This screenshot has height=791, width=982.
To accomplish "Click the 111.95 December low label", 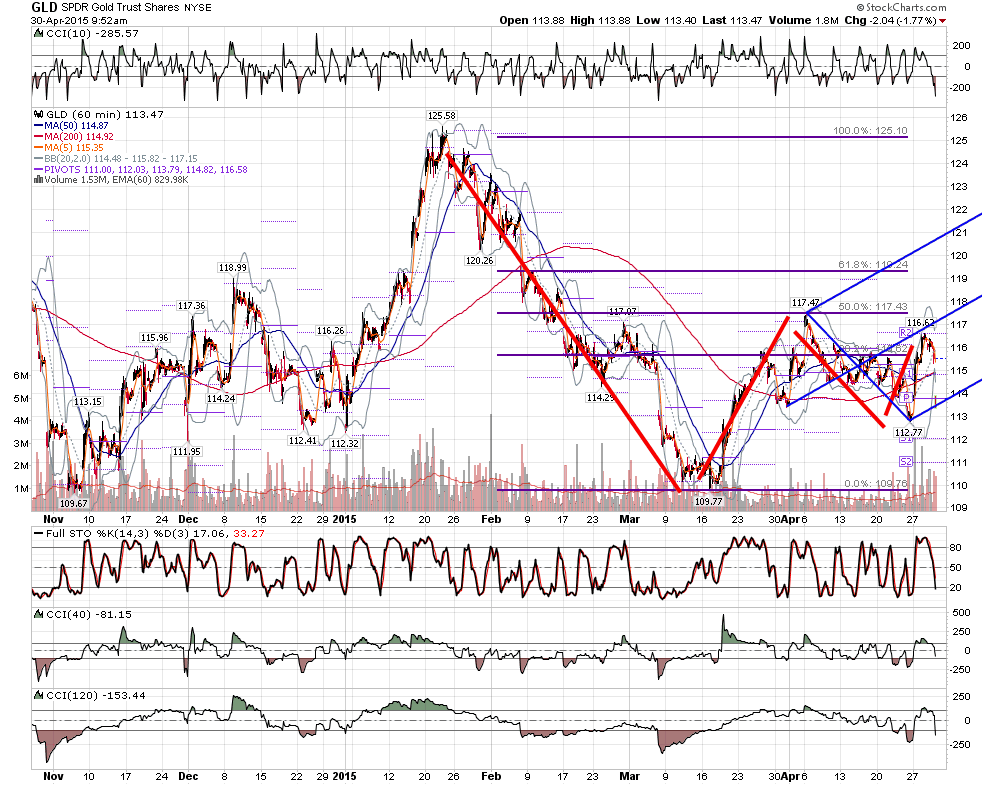I will (x=187, y=451).
